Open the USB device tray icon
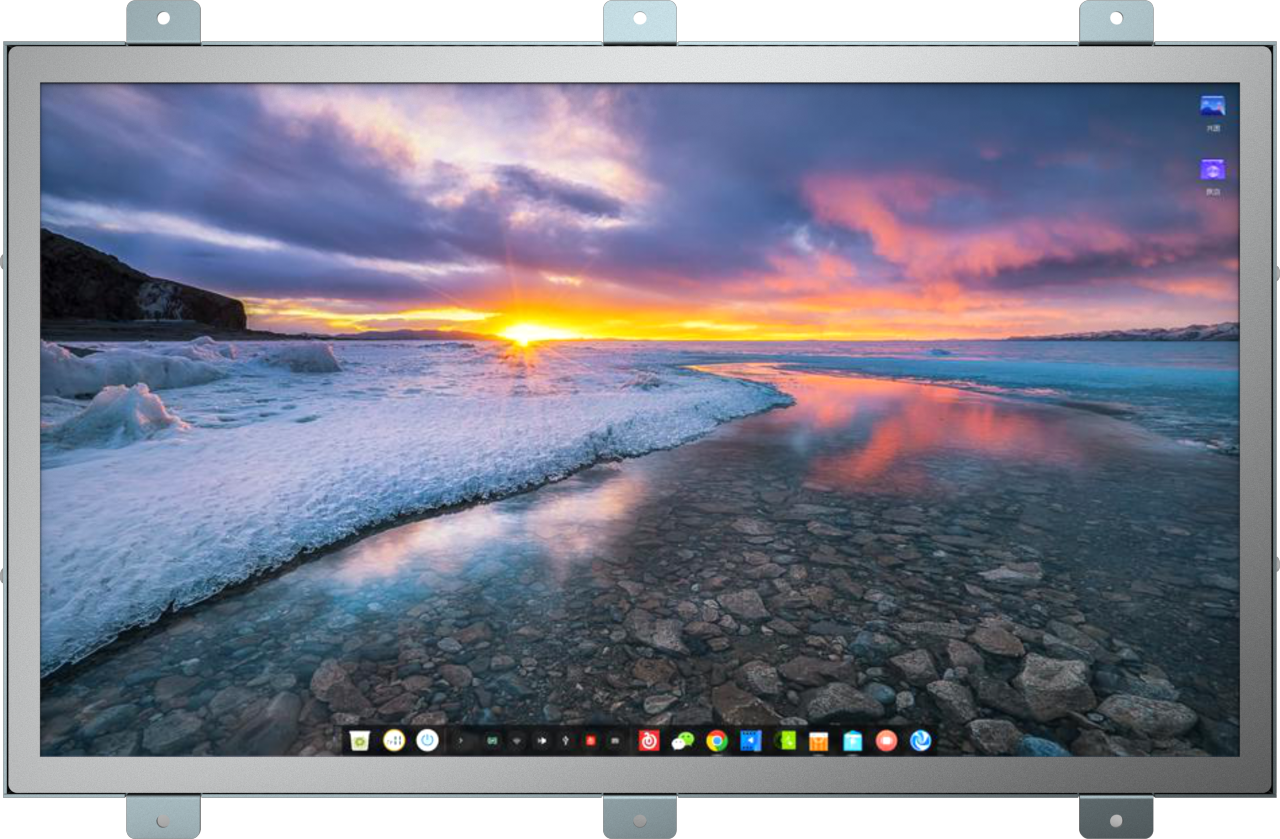The height and width of the screenshot is (839, 1280). pos(566,741)
